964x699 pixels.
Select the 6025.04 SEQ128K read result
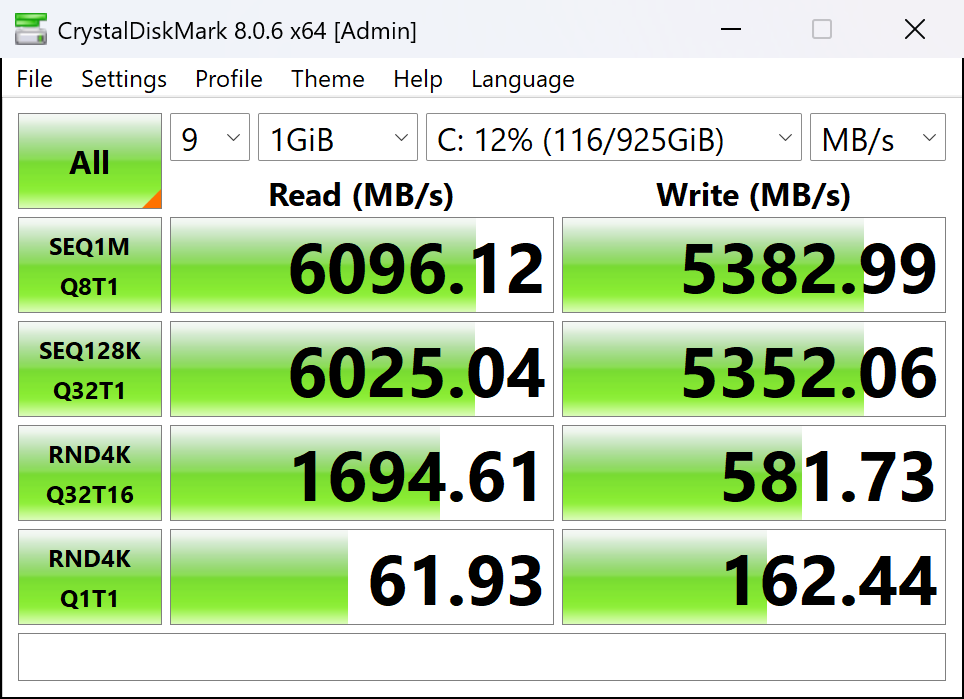point(362,369)
